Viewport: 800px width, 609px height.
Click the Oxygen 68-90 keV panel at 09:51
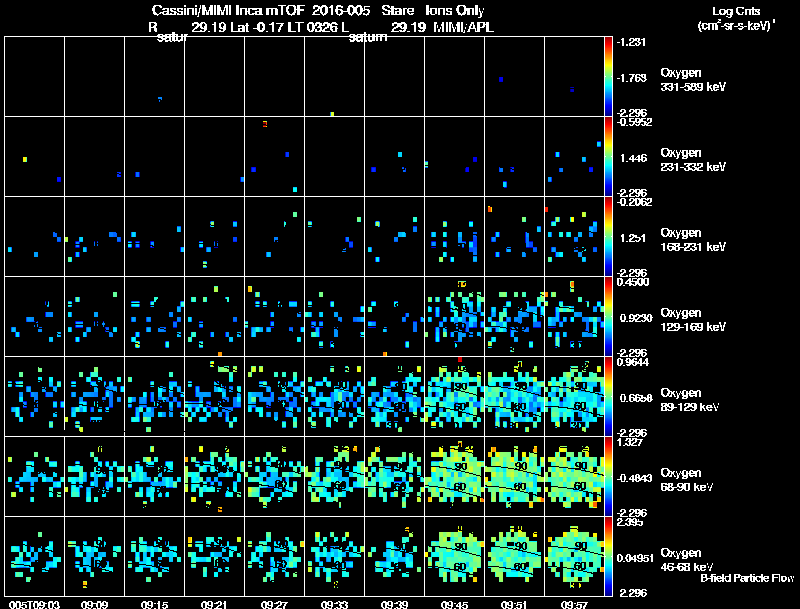(x=514, y=476)
